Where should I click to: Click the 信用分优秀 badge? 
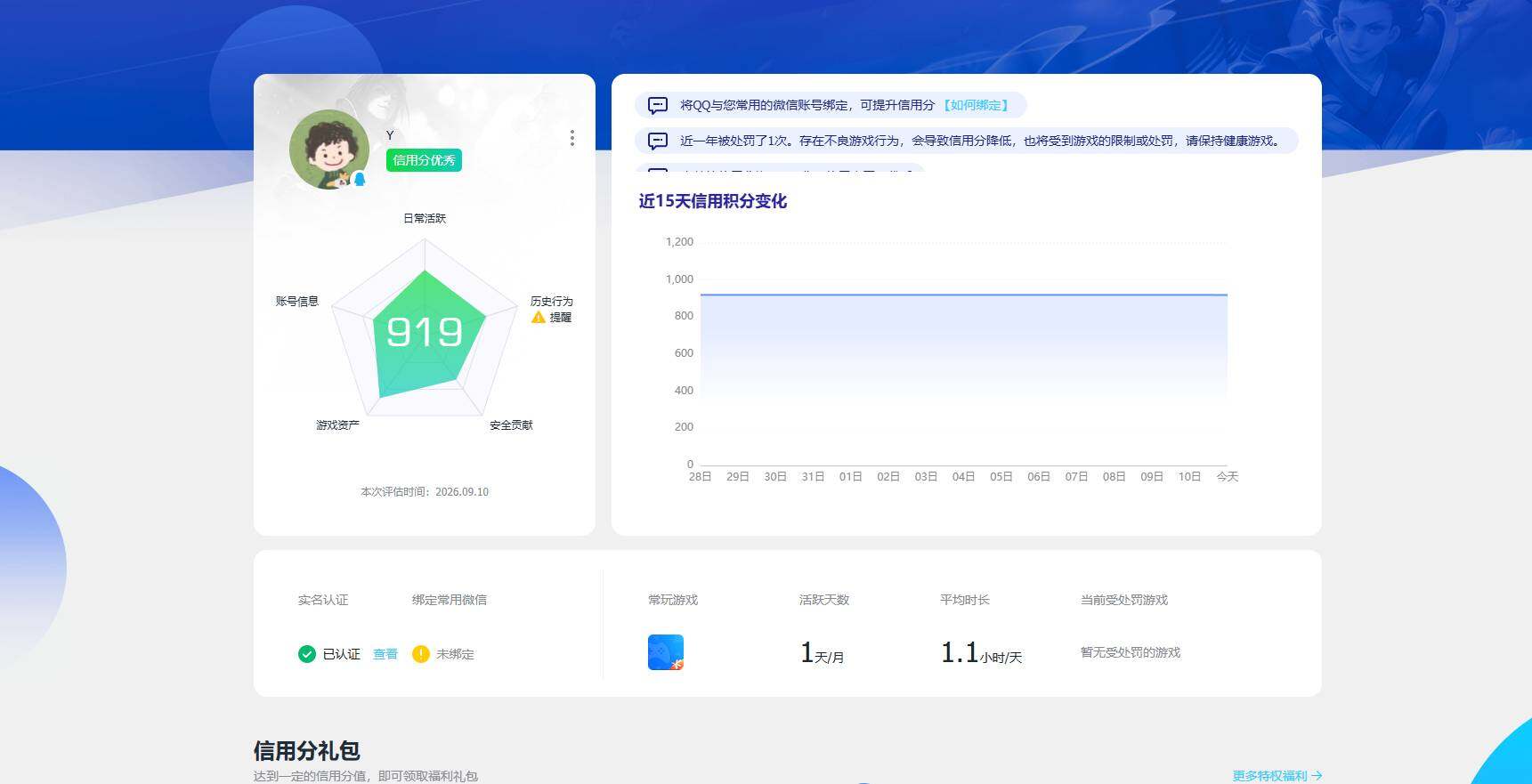click(424, 160)
